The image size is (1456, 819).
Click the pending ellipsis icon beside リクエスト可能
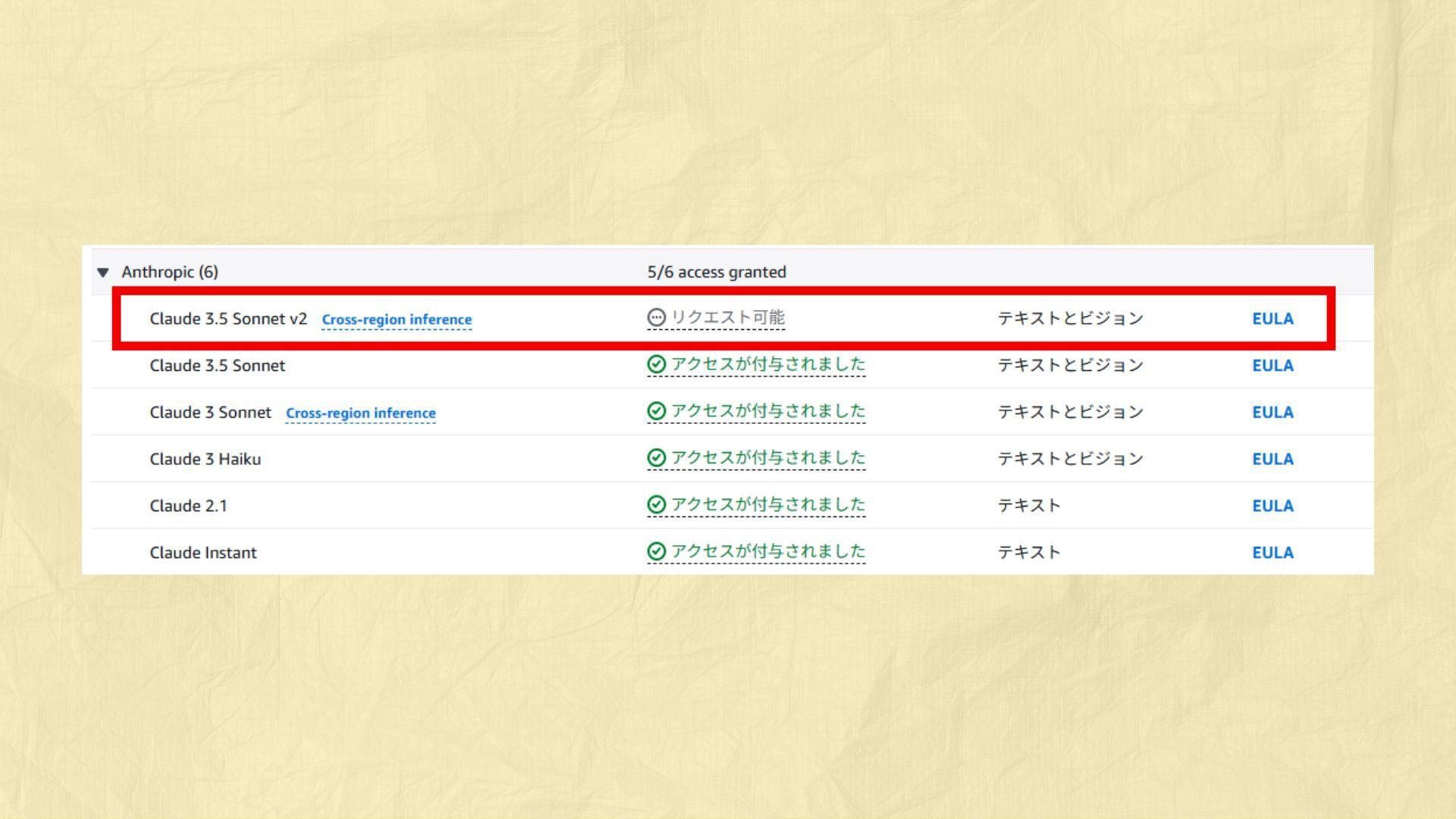pos(657,318)
